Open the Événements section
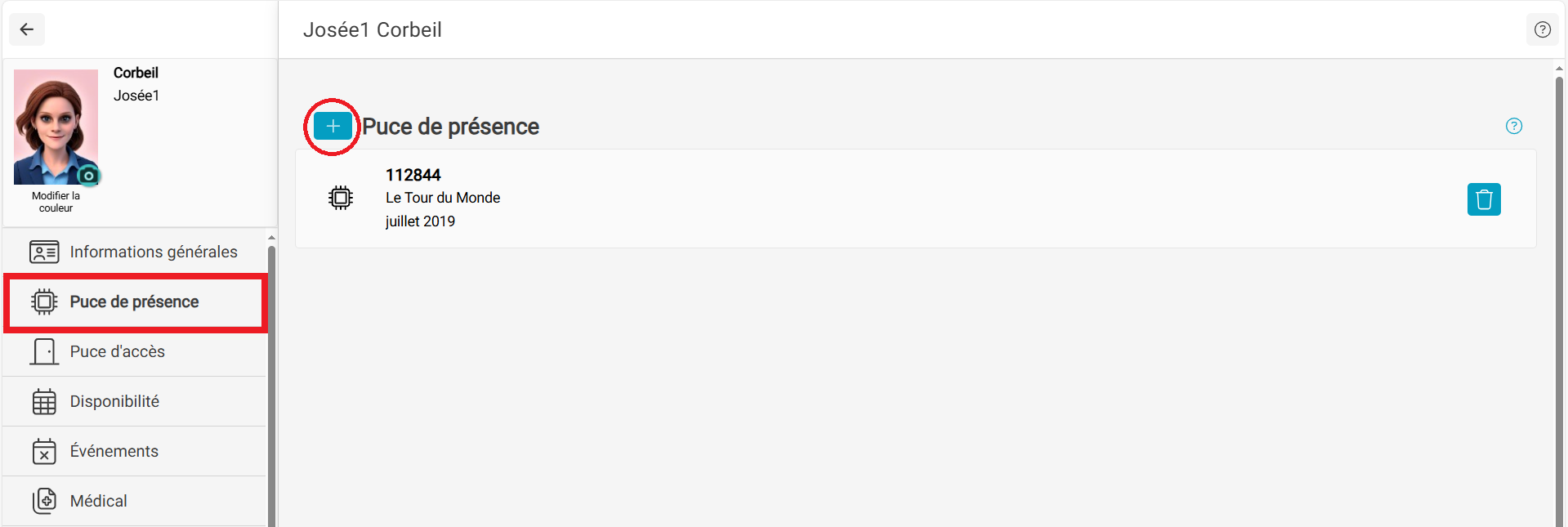This screenshot has width=1568, height=527. click(135, 452)
